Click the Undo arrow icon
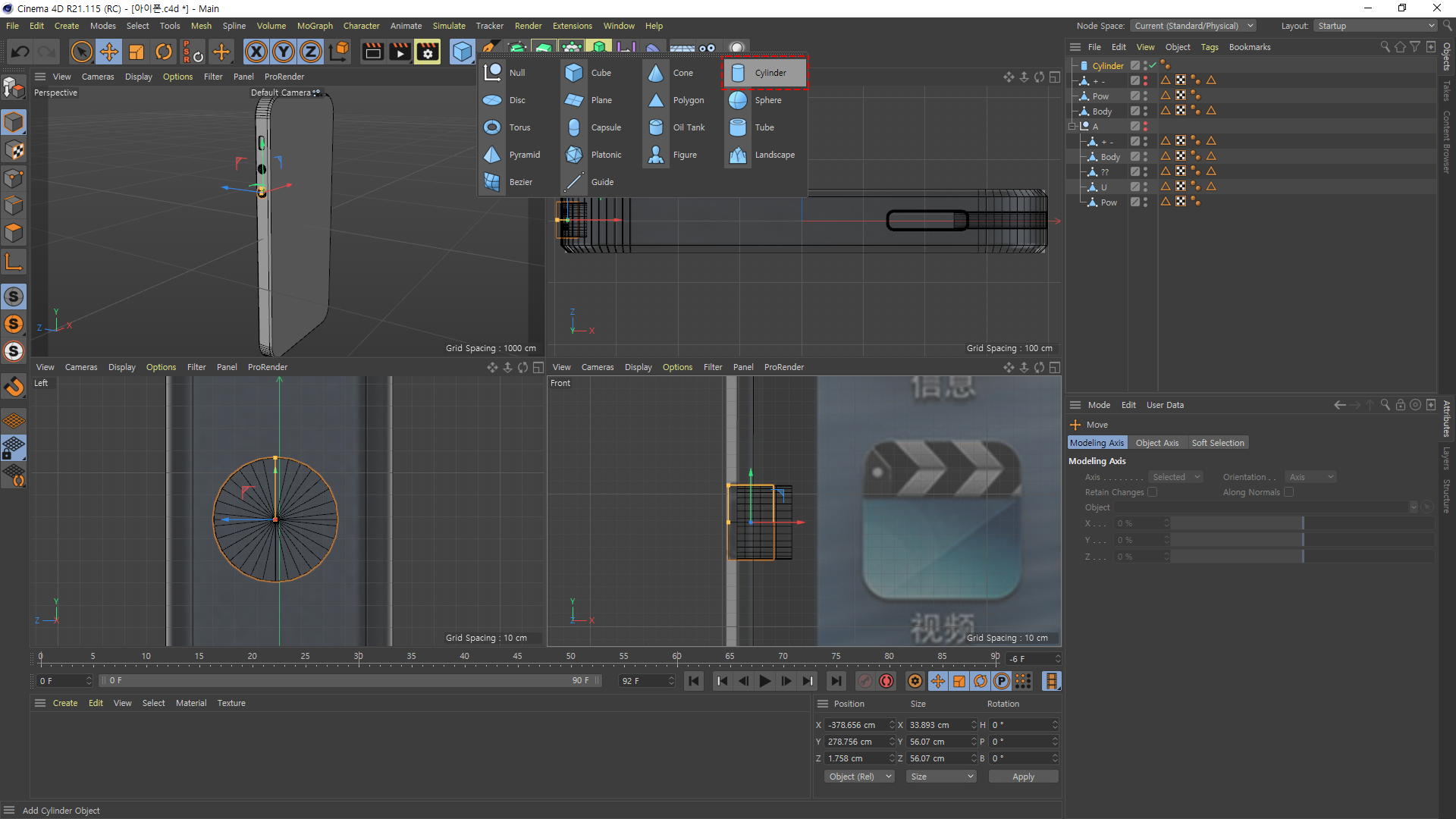Viewport: 1456px width, 819px height. tap(20, 52)
